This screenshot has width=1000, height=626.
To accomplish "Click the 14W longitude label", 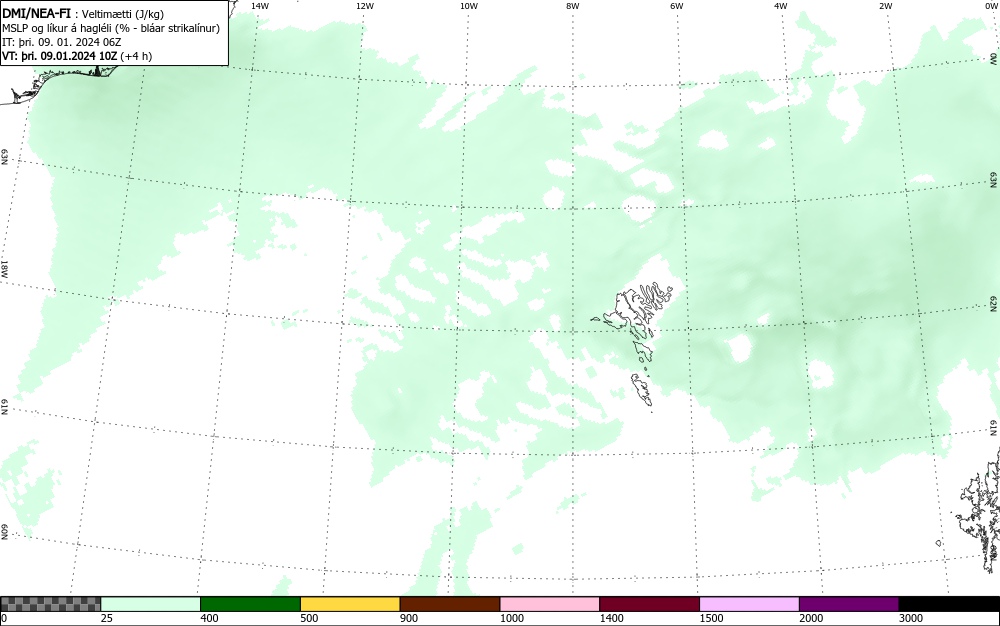I will [260, 6].
